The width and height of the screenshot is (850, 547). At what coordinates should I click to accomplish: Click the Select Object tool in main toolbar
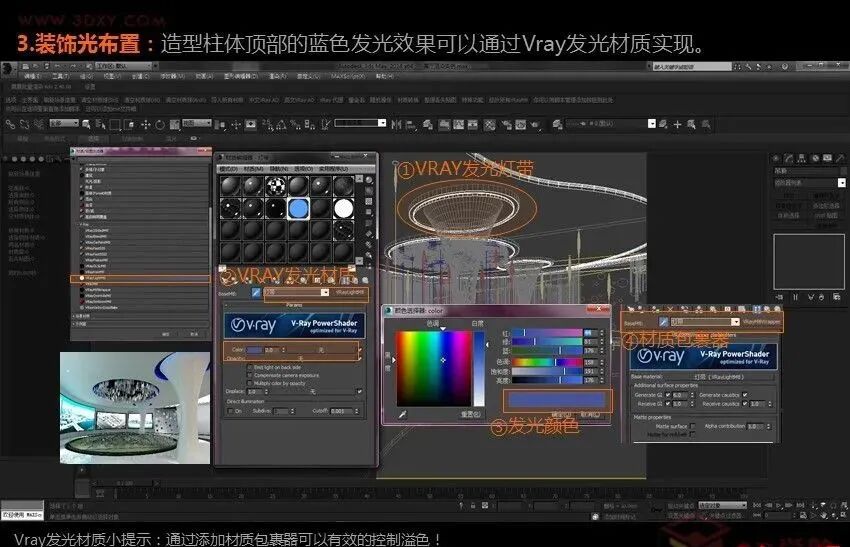pos(86,125)
